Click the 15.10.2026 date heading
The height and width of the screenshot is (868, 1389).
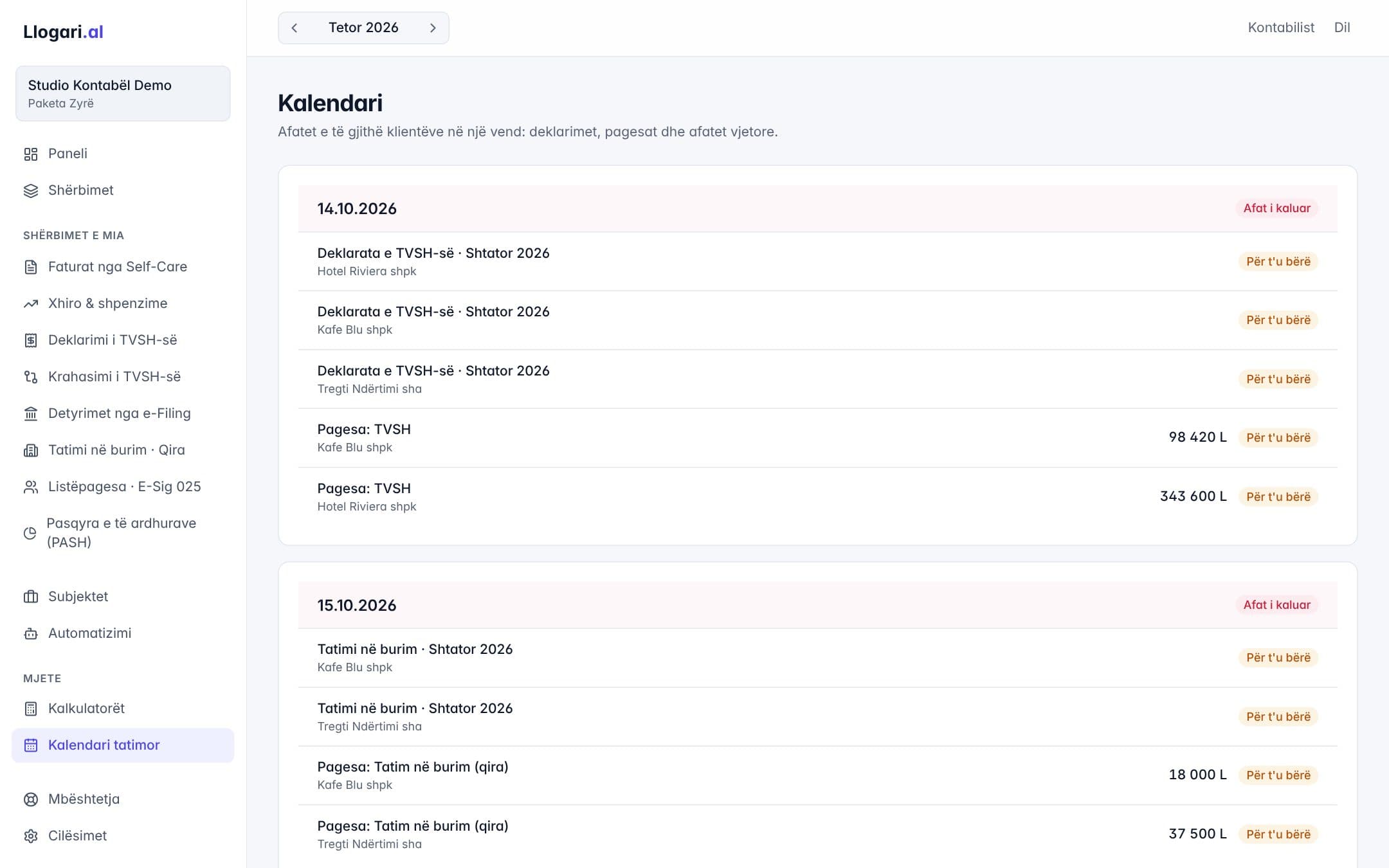coord(357,605)
